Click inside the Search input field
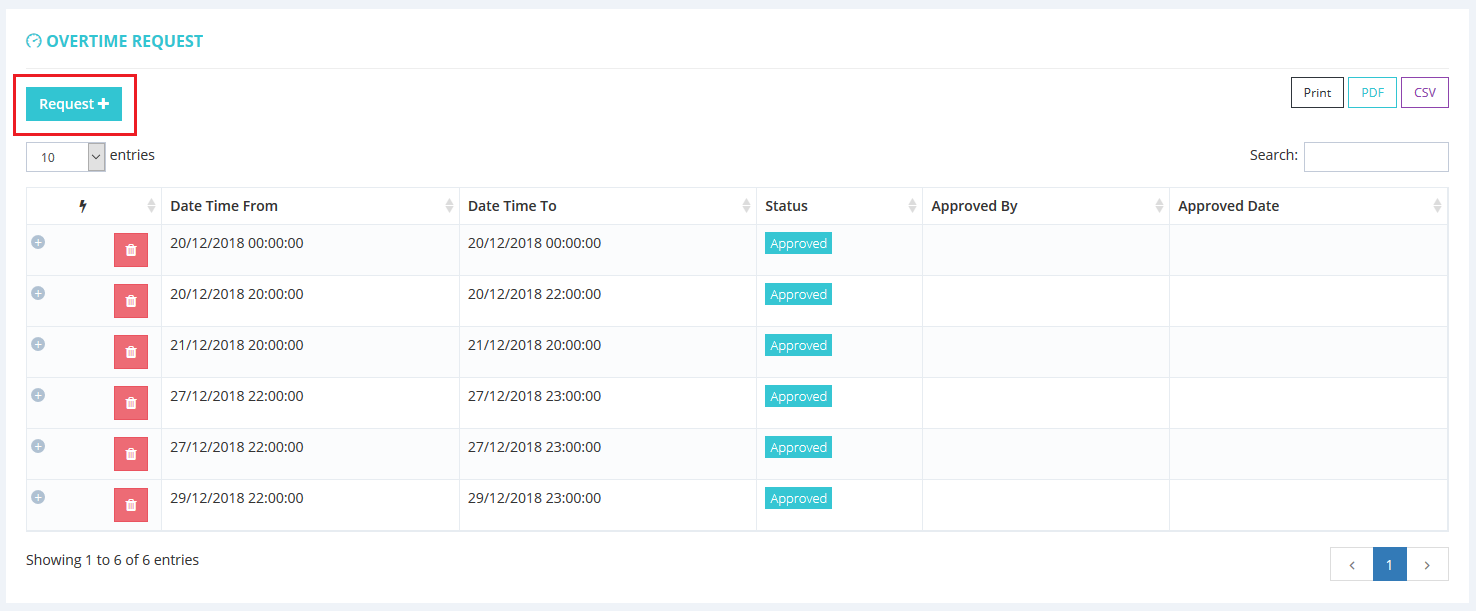Image resolution: width=1476 pixels, height=611 pixels. (x=1375, y=157)
